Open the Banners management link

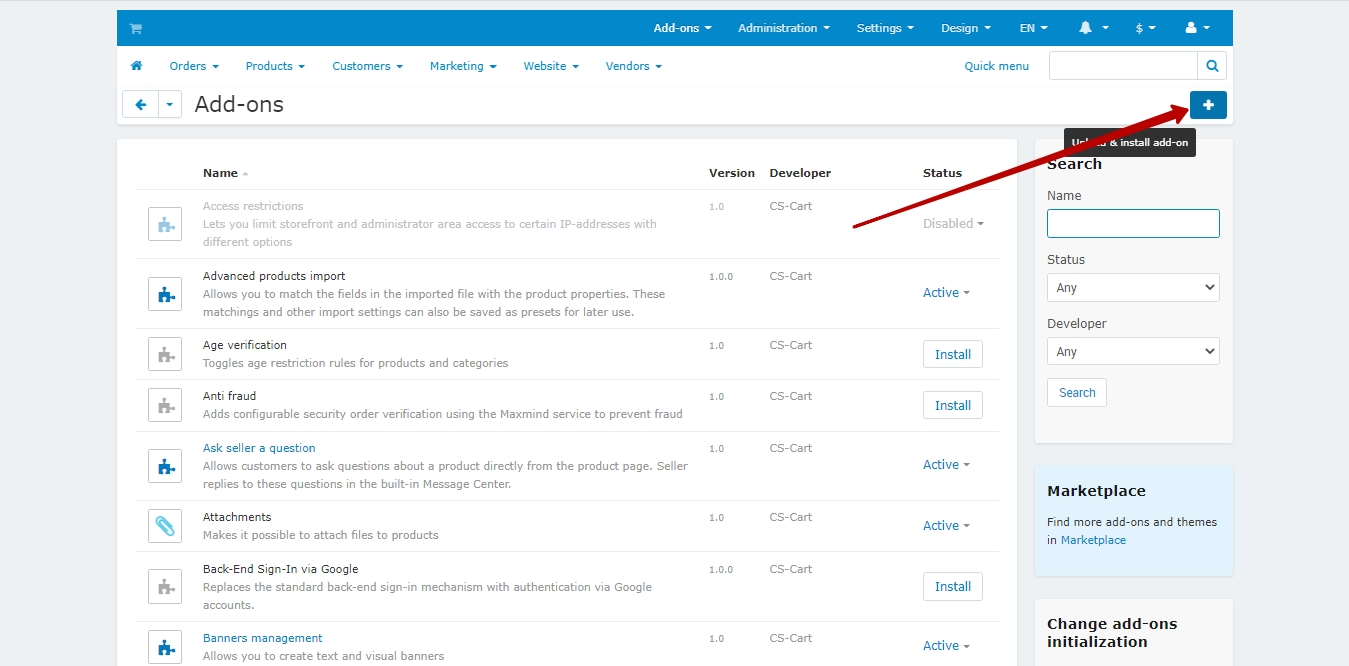click(263, 638)
